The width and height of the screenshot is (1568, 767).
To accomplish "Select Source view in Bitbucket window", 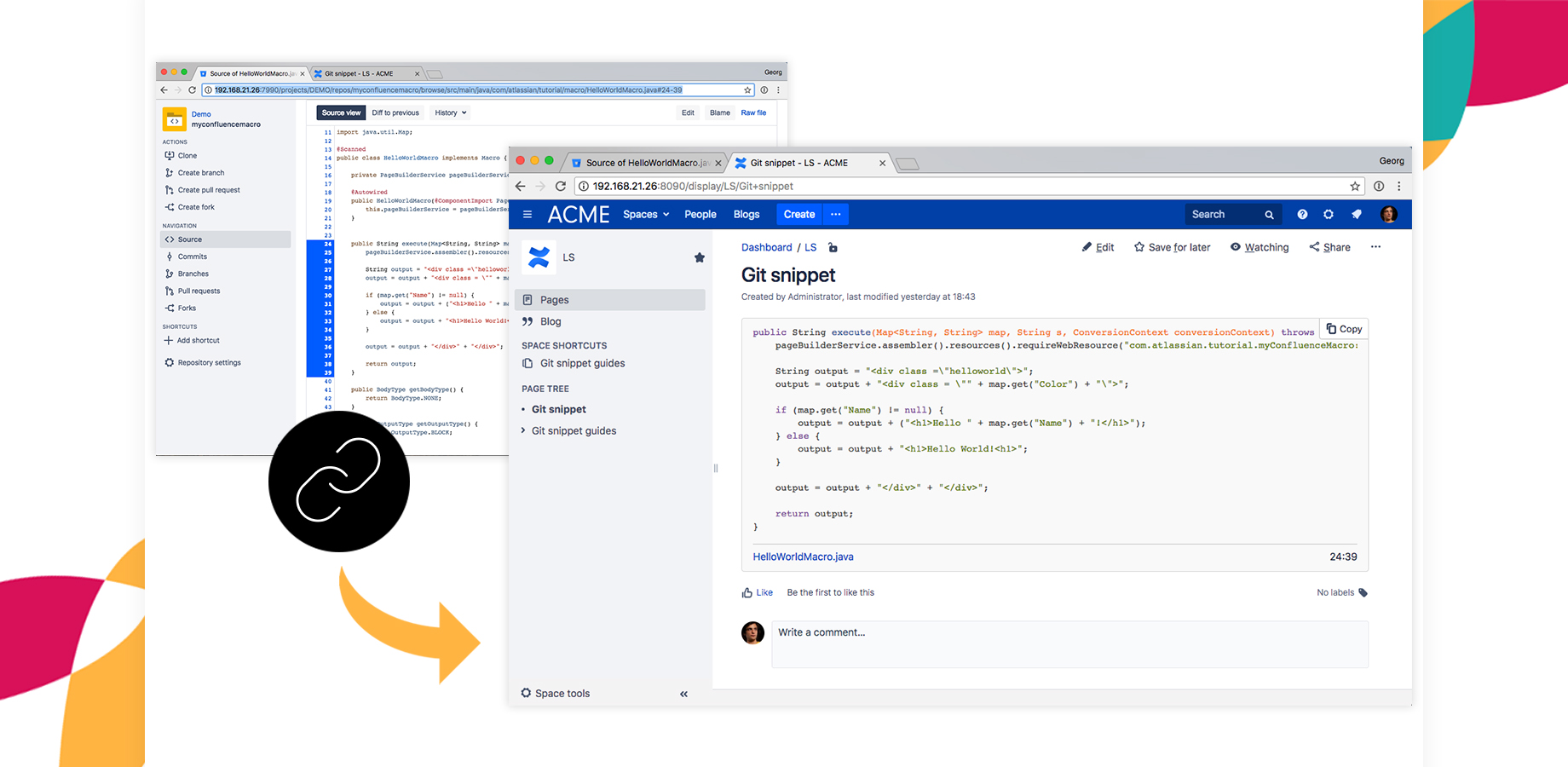I will 341,112.
